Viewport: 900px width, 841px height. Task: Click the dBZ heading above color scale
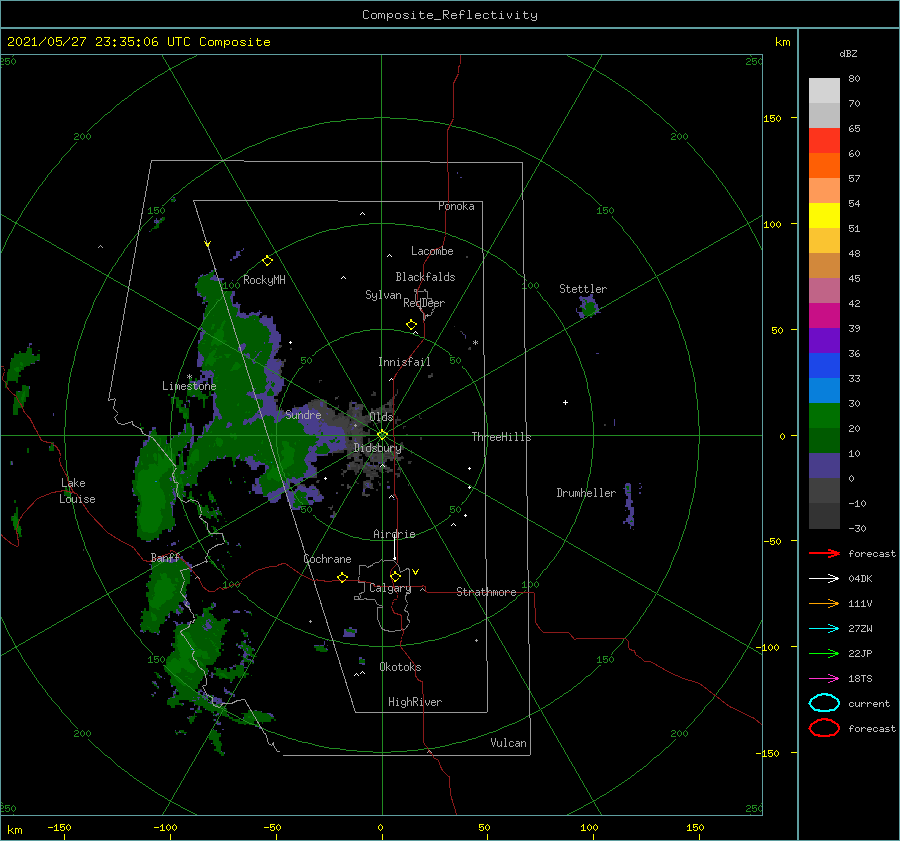(848, 53)
